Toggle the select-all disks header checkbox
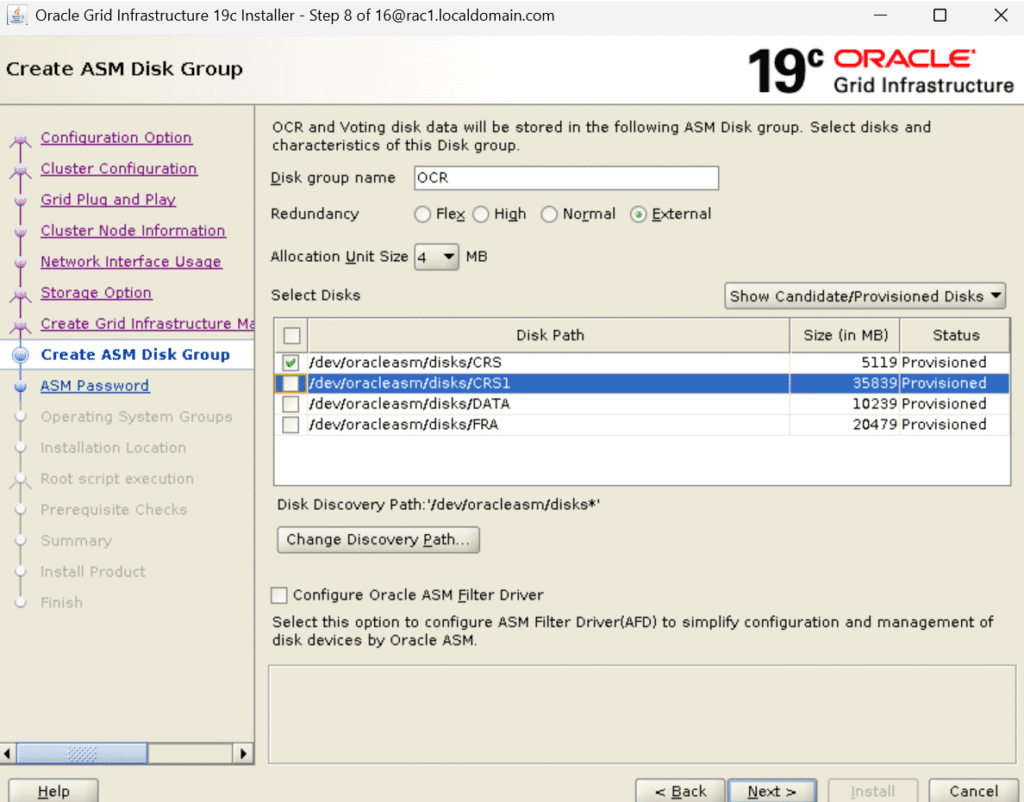Viewport: 1024px width, 802px height. click(291, 336)
